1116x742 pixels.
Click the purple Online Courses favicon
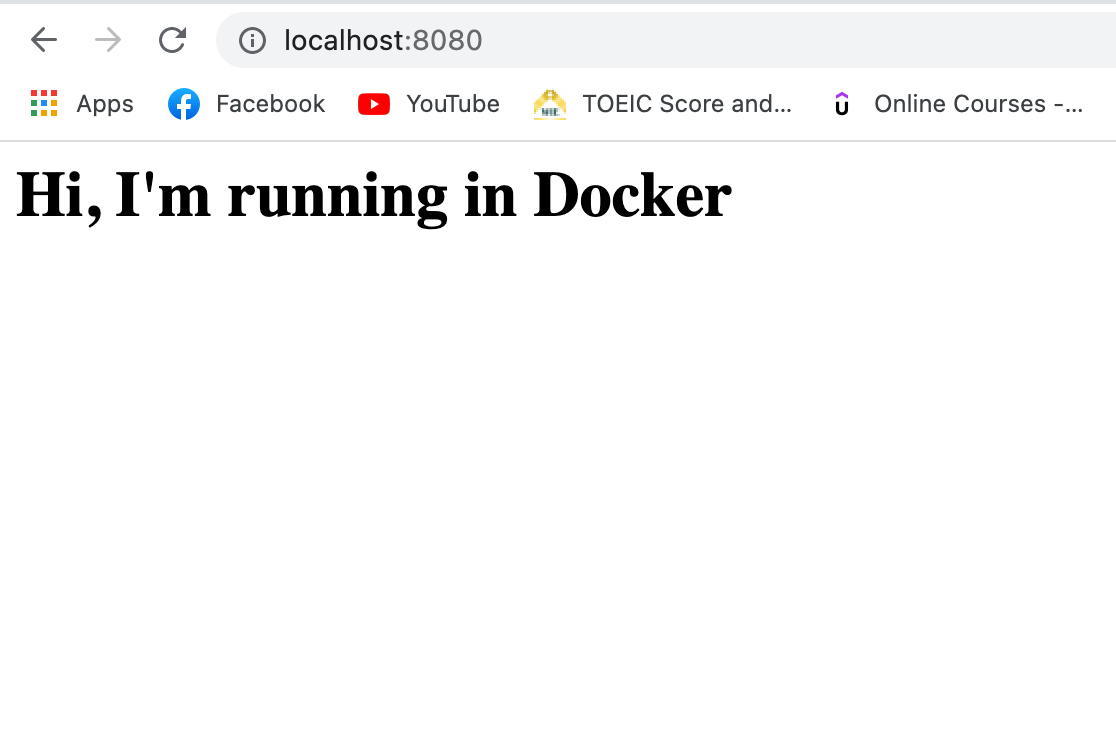pos(842,104)
